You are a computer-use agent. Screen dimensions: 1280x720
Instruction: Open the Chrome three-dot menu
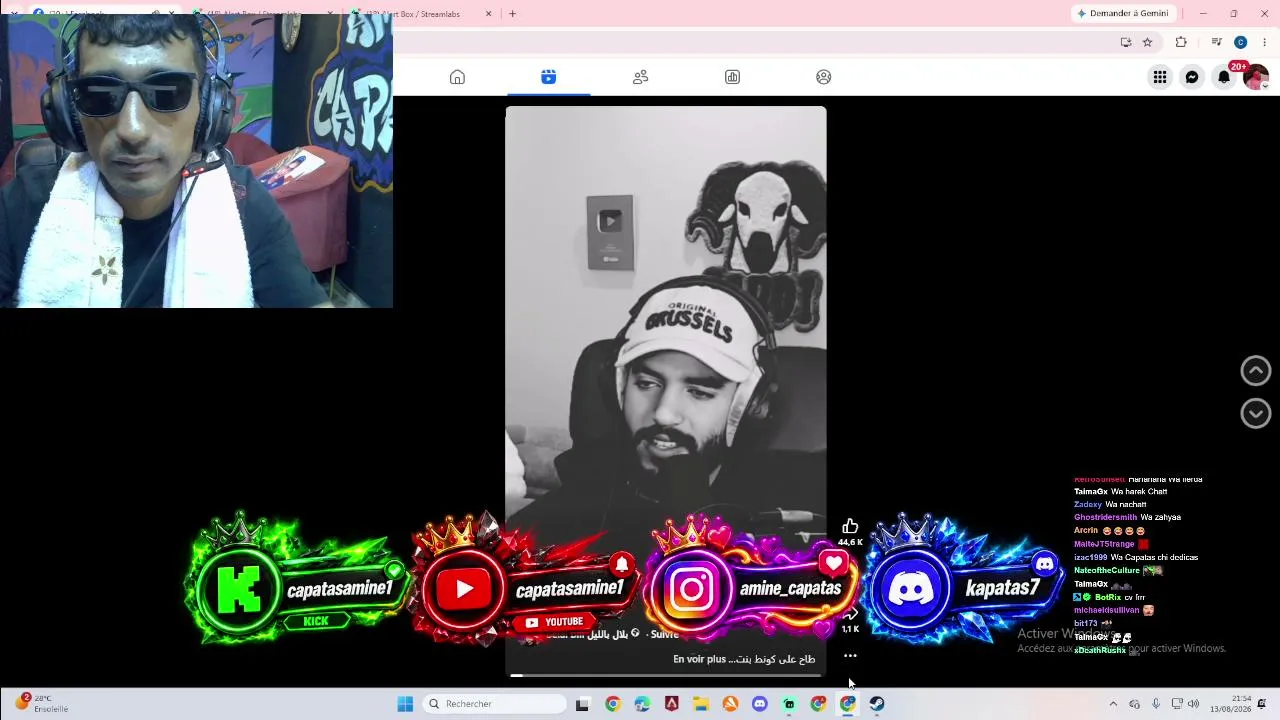[1264, 42]
